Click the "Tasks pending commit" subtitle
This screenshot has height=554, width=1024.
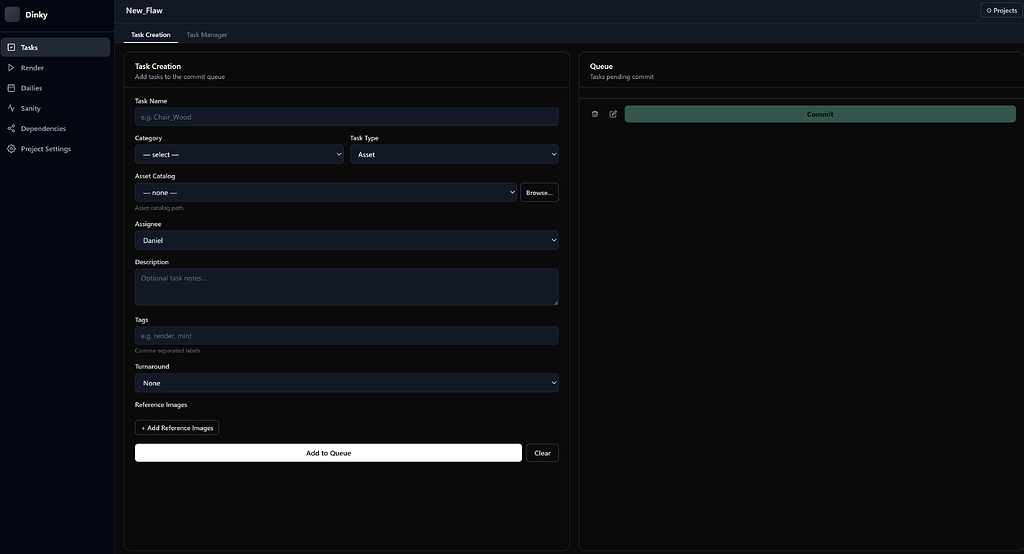coord(622,76)
